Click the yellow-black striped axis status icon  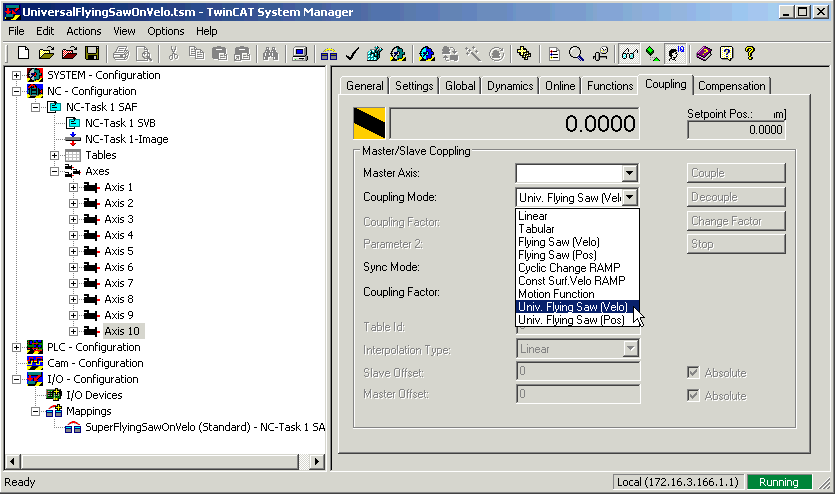(x=369, y=123)
